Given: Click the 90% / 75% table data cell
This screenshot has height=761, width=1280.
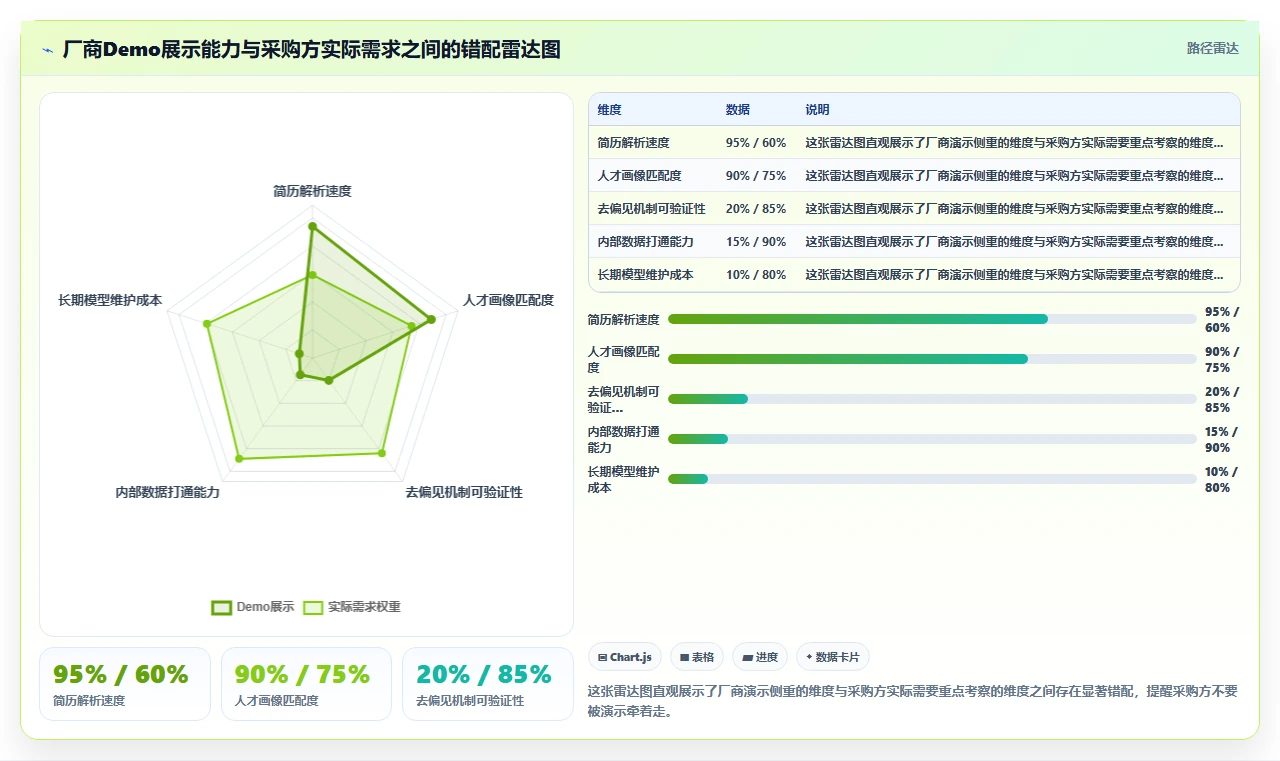Looking at the screenshot, I should [x=756, y=175].
